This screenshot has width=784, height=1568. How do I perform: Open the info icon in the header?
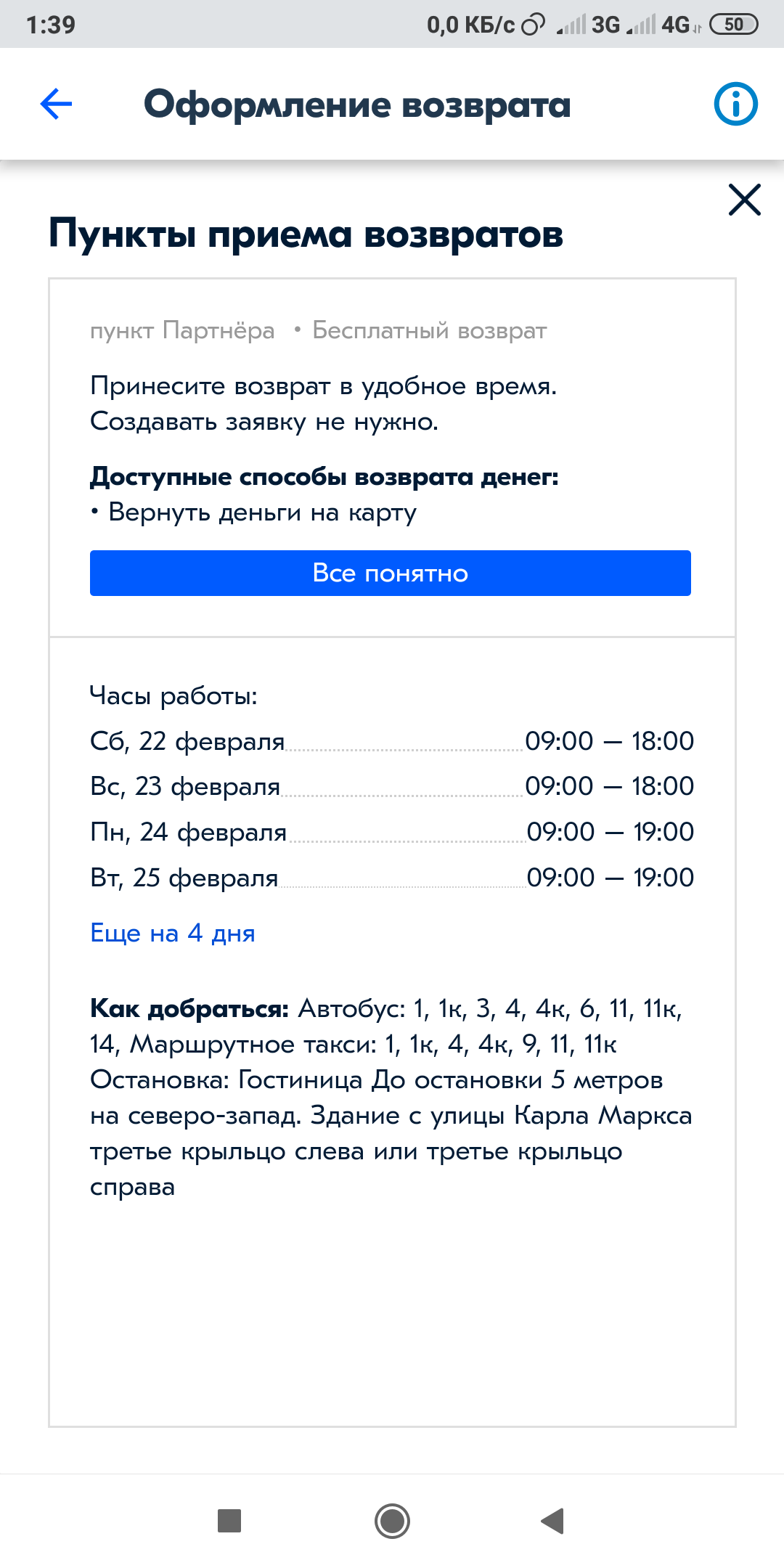pos(735,104)
